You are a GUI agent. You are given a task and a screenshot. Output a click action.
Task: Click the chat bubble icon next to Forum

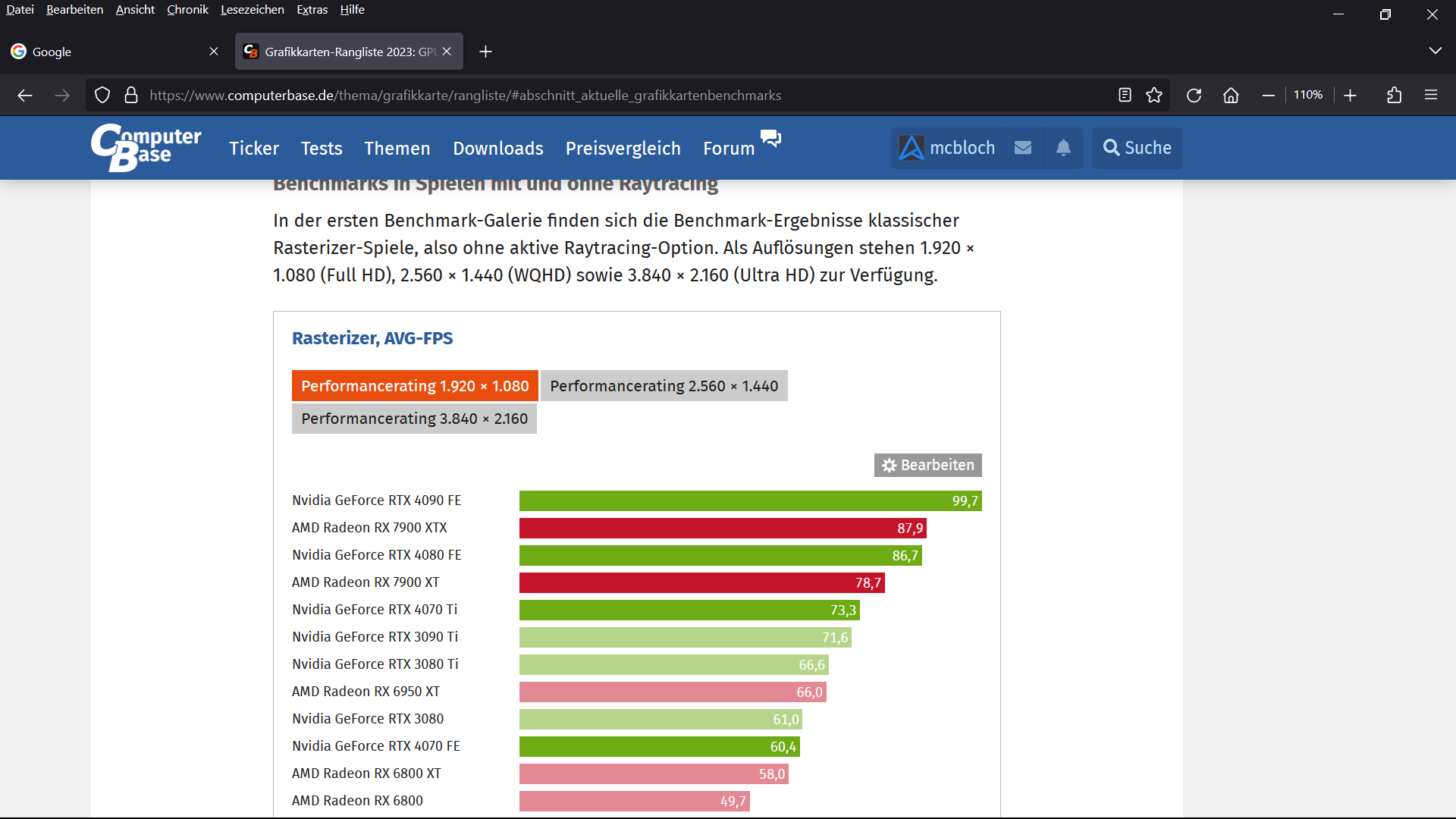pyautogui.click(x=770, y=138)
